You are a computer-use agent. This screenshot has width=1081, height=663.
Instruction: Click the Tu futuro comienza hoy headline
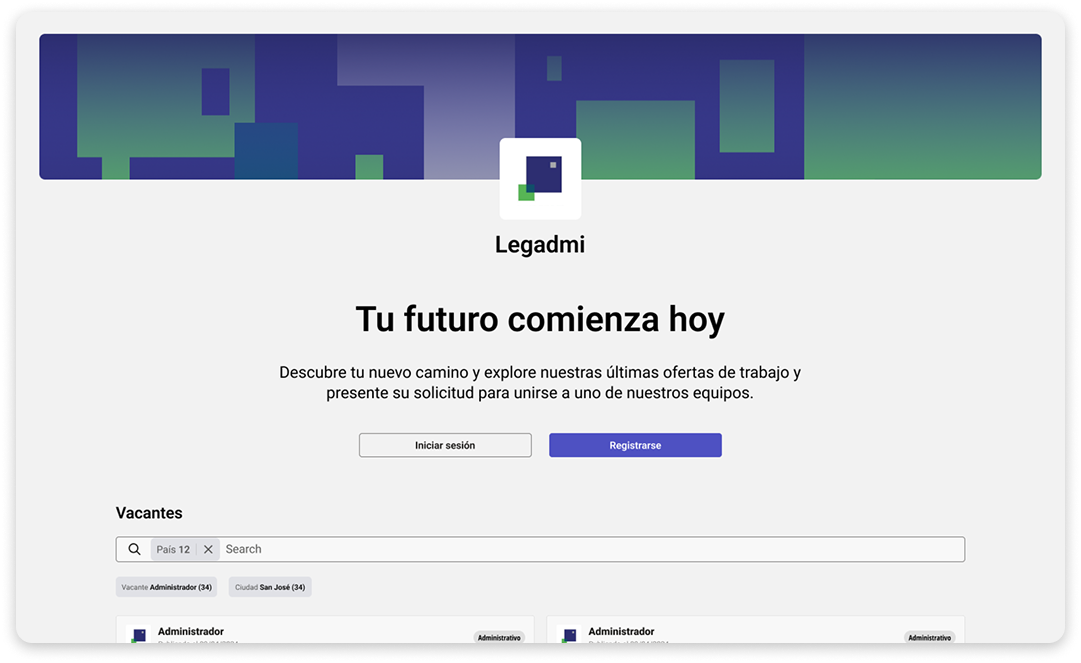(540, 320)
